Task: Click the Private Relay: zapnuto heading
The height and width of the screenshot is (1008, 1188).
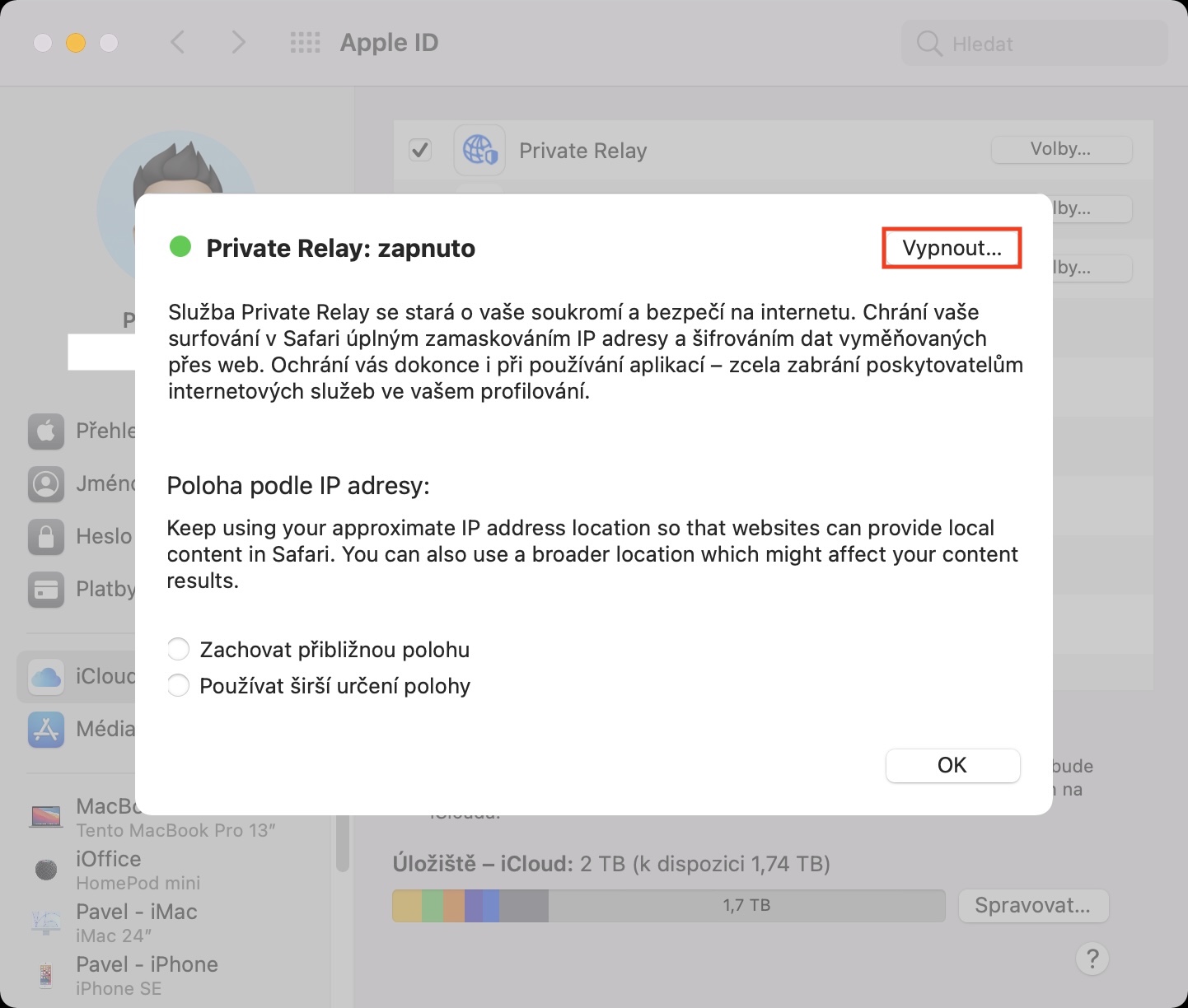Action: coord(340,248)
